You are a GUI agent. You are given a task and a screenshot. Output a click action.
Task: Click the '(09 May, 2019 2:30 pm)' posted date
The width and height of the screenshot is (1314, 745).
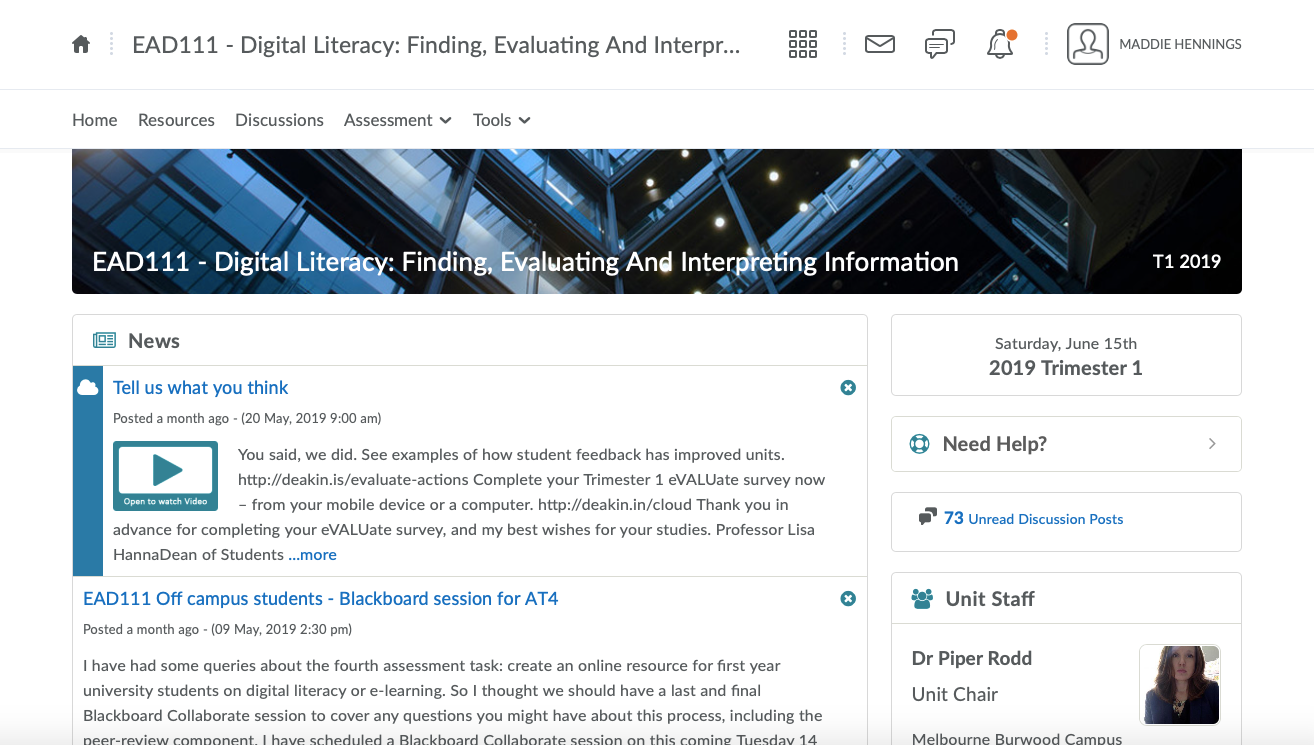pos(281,629)
